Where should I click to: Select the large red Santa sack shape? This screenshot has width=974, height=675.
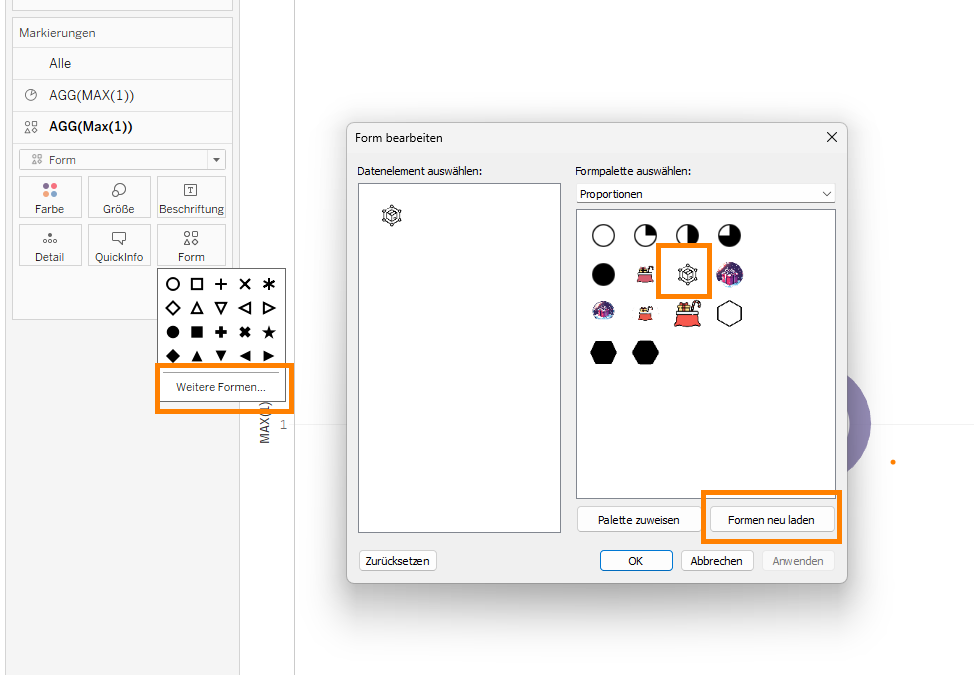pyautogui.click(x=687, y=314)
